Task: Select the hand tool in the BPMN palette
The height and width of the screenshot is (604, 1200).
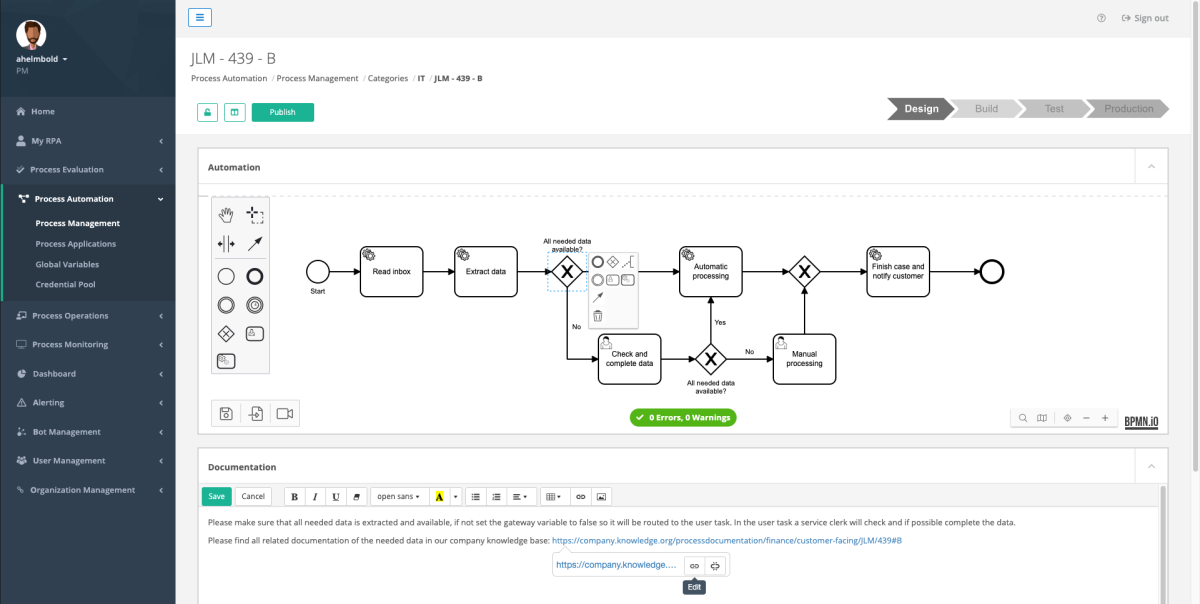Action: 226,214
